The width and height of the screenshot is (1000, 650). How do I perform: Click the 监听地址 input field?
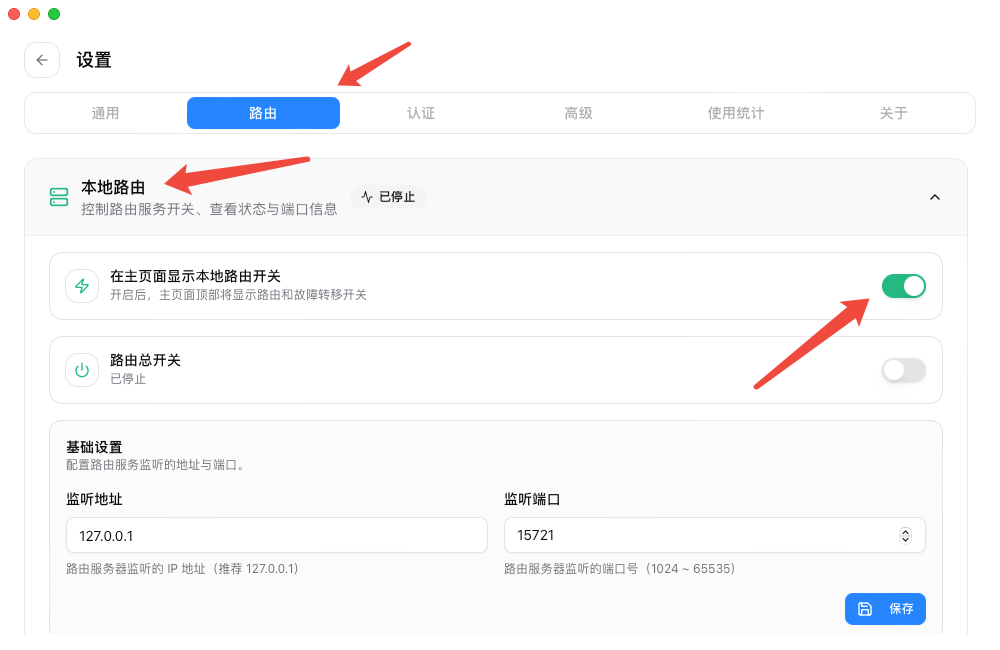[277, 535]
